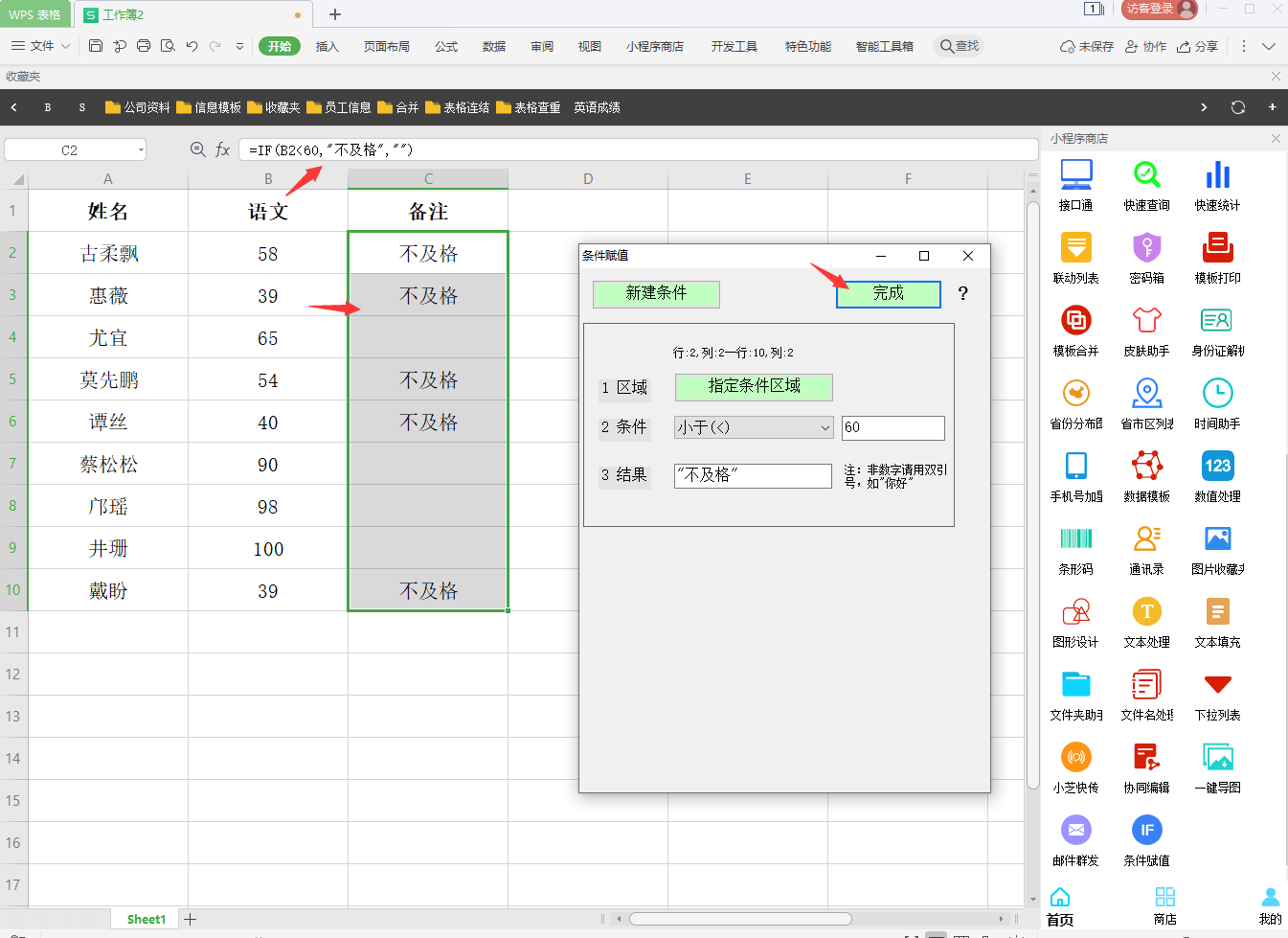Open the 文件夹助手 tool
This screenshot has height=938, width=1288.
click(x=1075, y=695)
